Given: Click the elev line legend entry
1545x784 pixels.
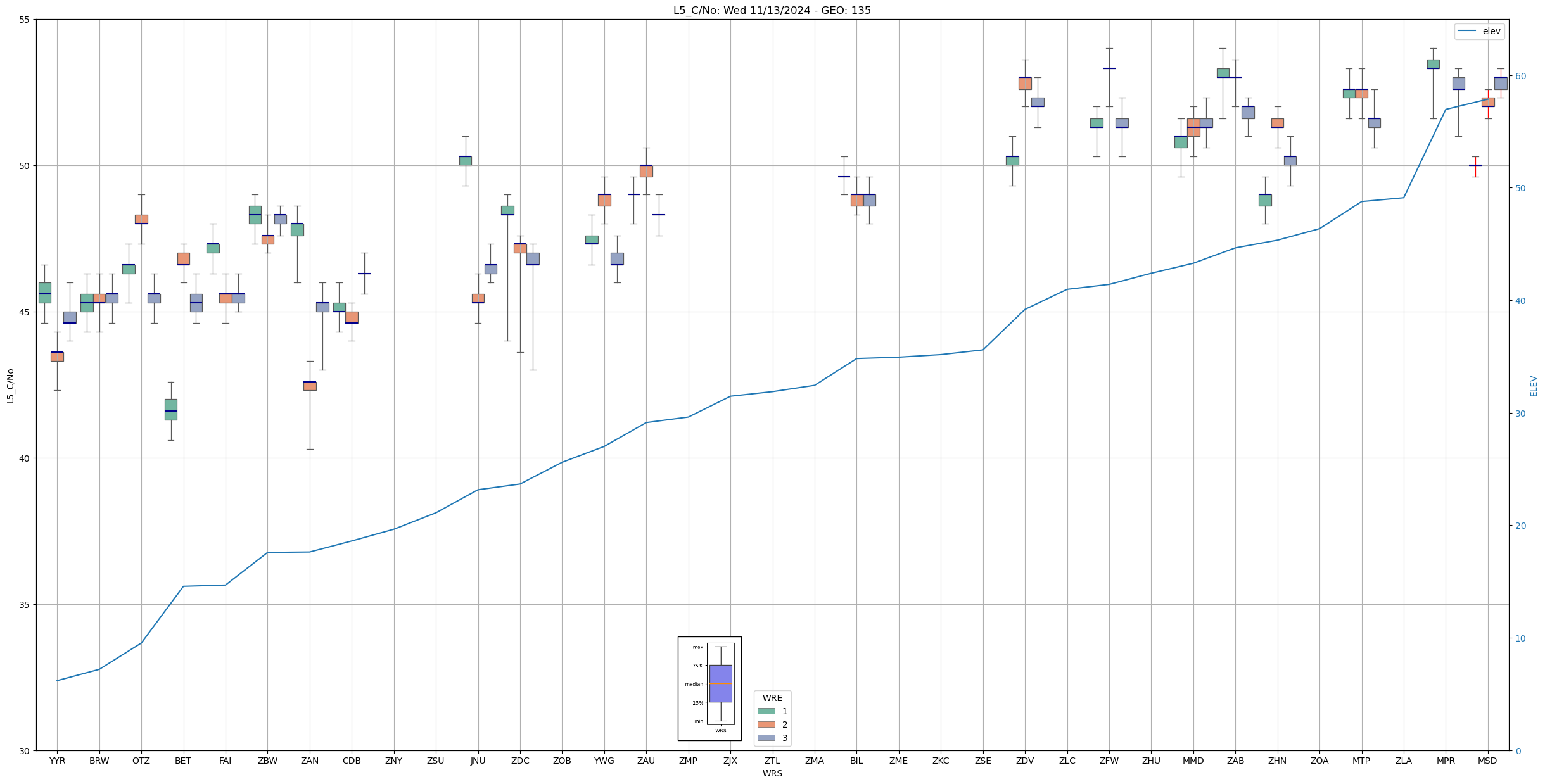Looking at the screenshot, I should (1478, 31).
